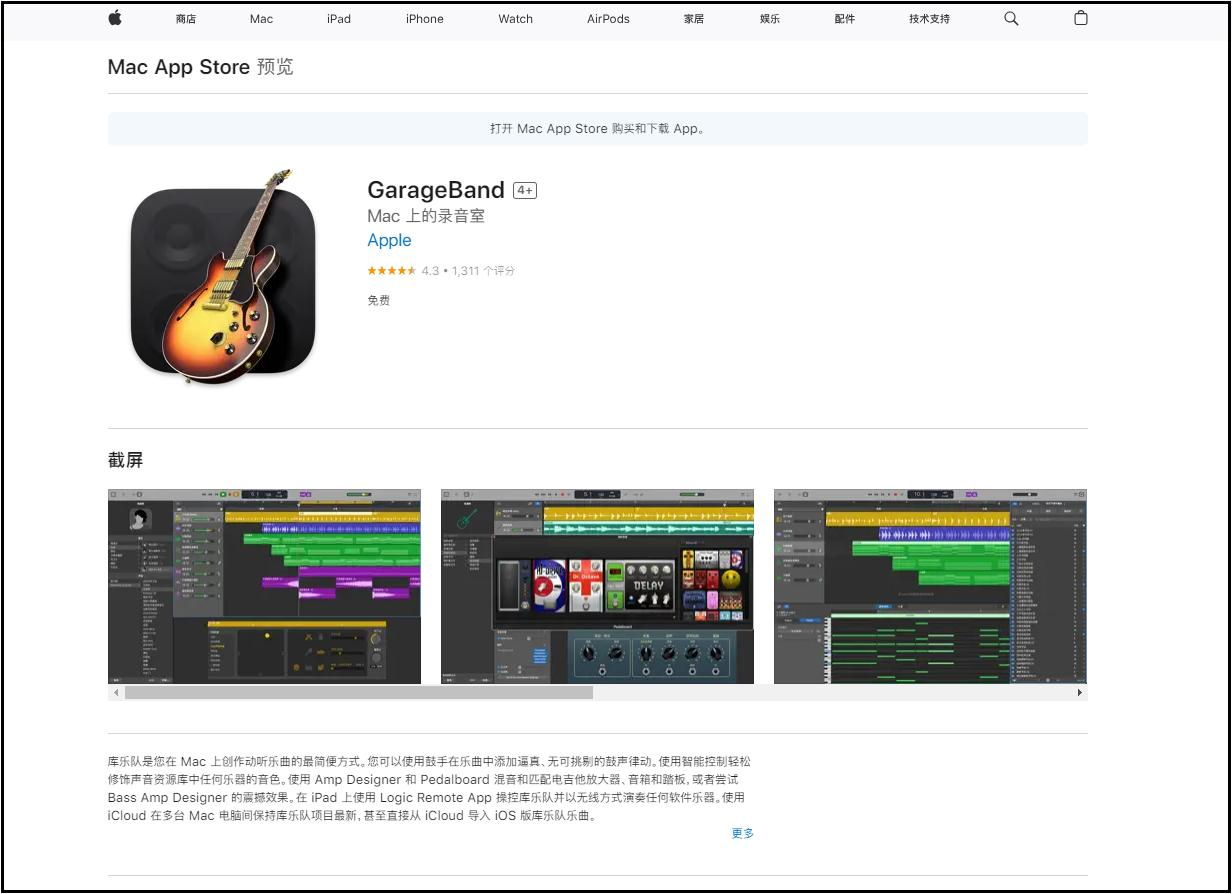The width and height of the screenshot is (1232, 894).
Task: Expand description with 更多 link
Action: pyautogui.click(x=742, y=833)
